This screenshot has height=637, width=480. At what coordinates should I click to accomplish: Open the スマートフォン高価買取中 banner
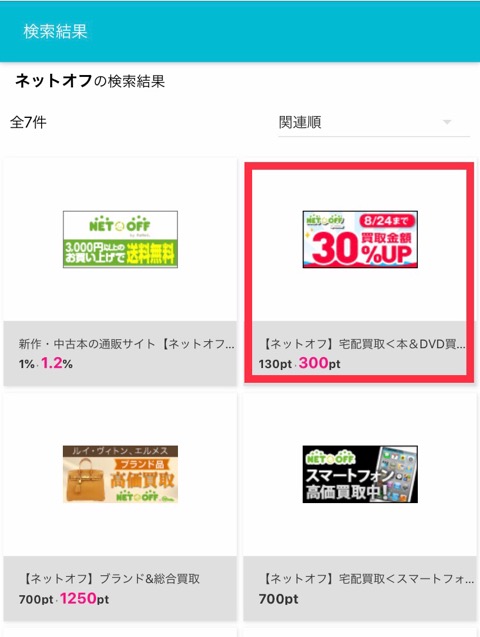[360, 474]
